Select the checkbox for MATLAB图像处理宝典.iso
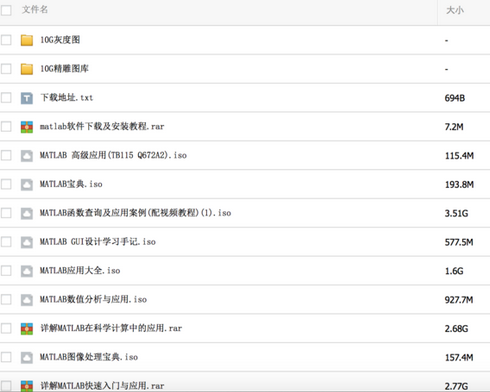The image size is (490, 392). pos(6,357)
